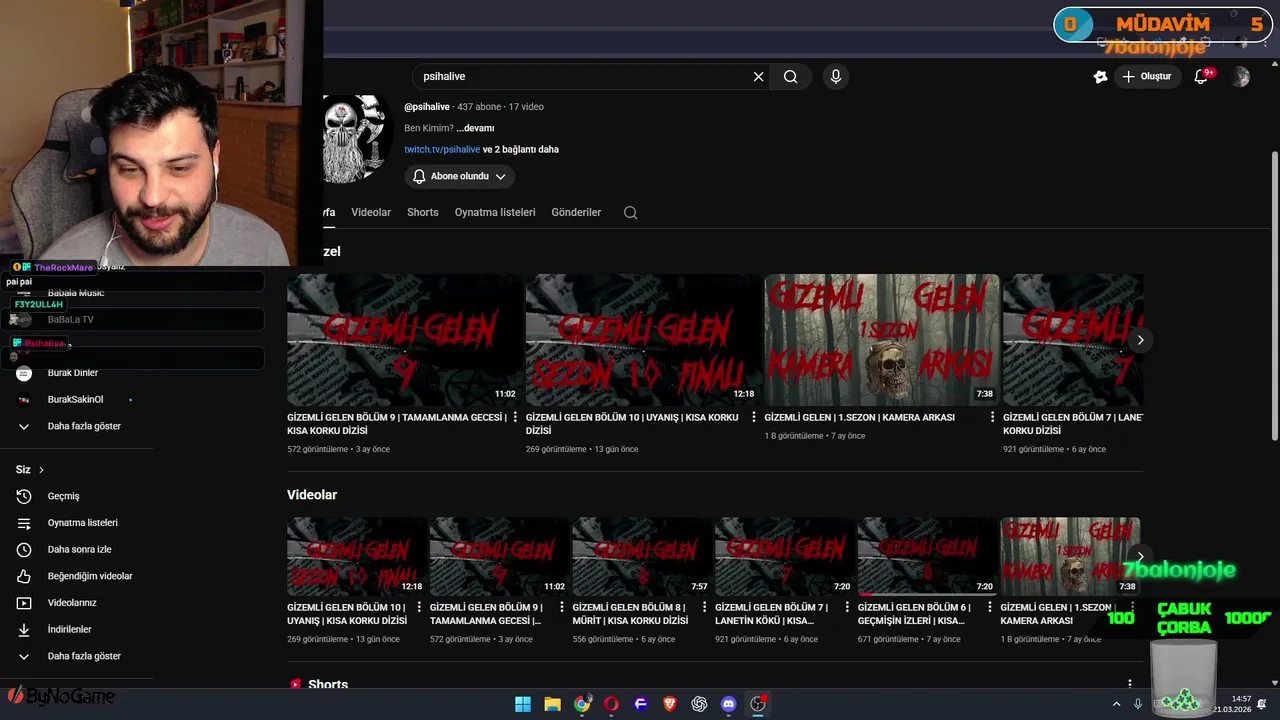Click the magnifier search button
Image resolution: width=1280 pixels, height=720 pixels.
[790, 77]
